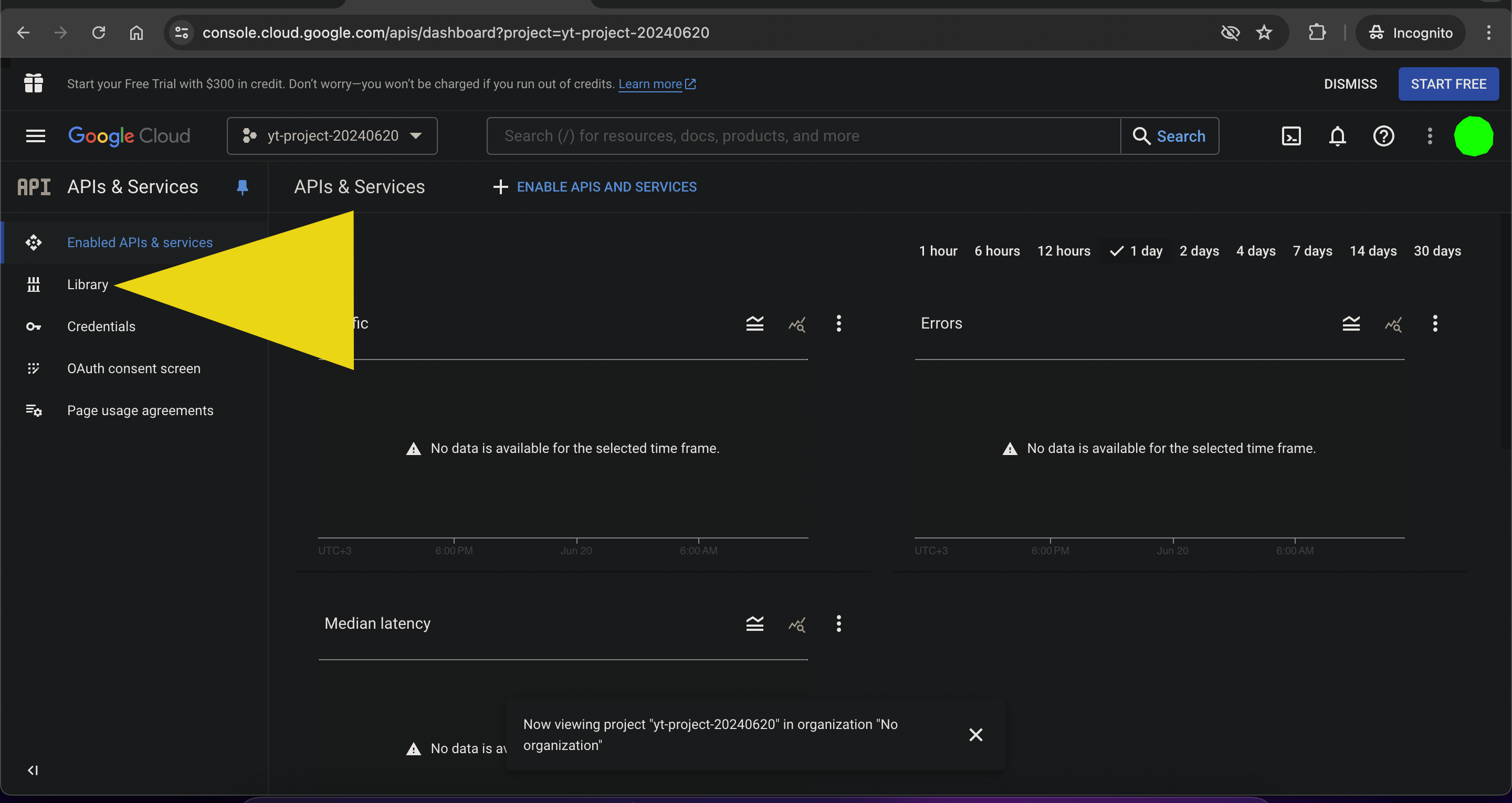Select the 14 days time range
The height and width of the screenshot is (803, 1512).
tap(1373, 251)
